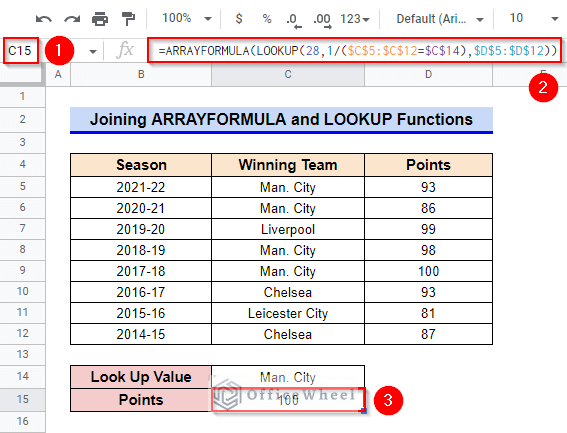Screen dimensions: 567x433
Task: Click the cell 2018-19
Action: (141, 250)
